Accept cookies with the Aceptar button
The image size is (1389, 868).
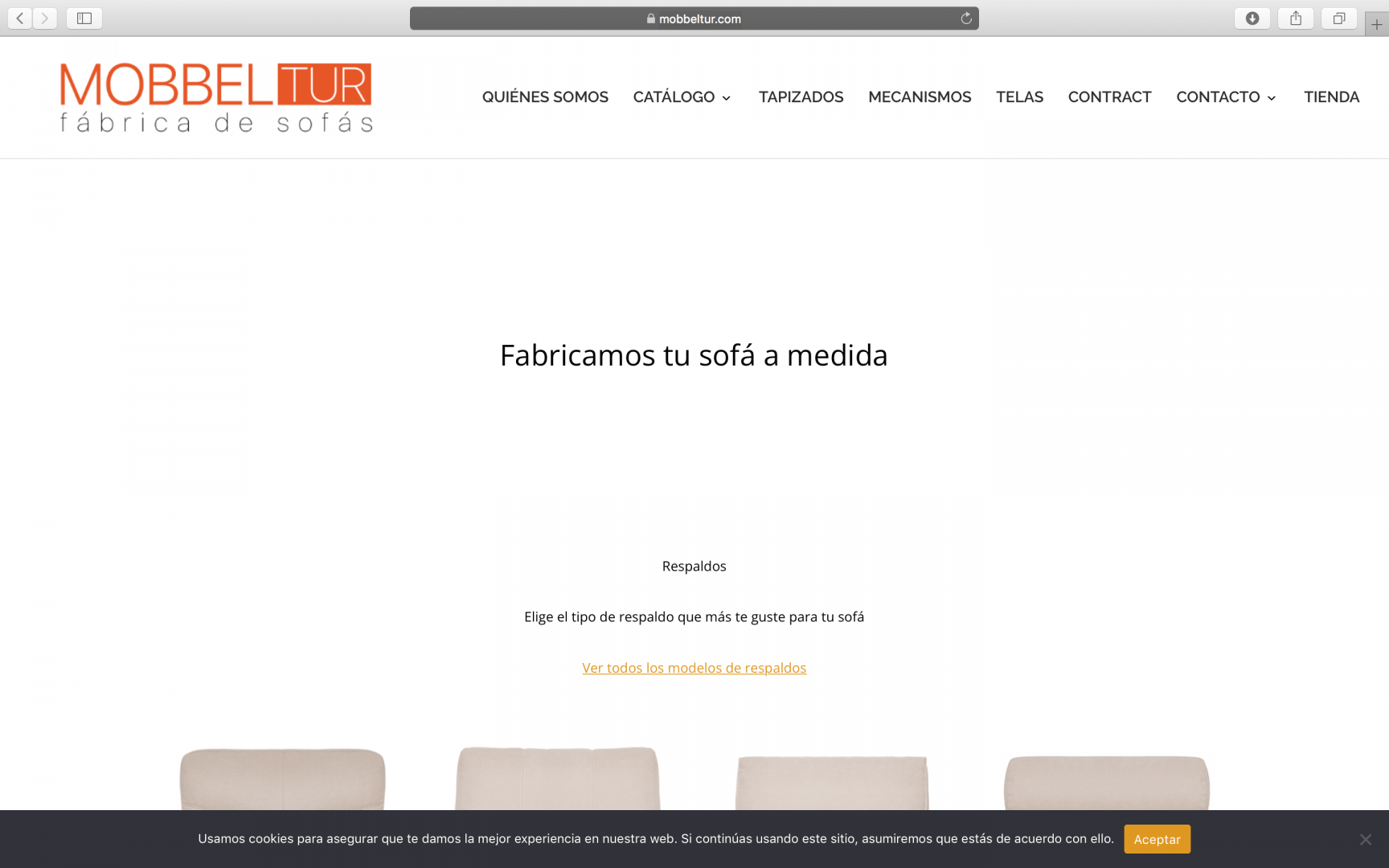pos(1157,839)
